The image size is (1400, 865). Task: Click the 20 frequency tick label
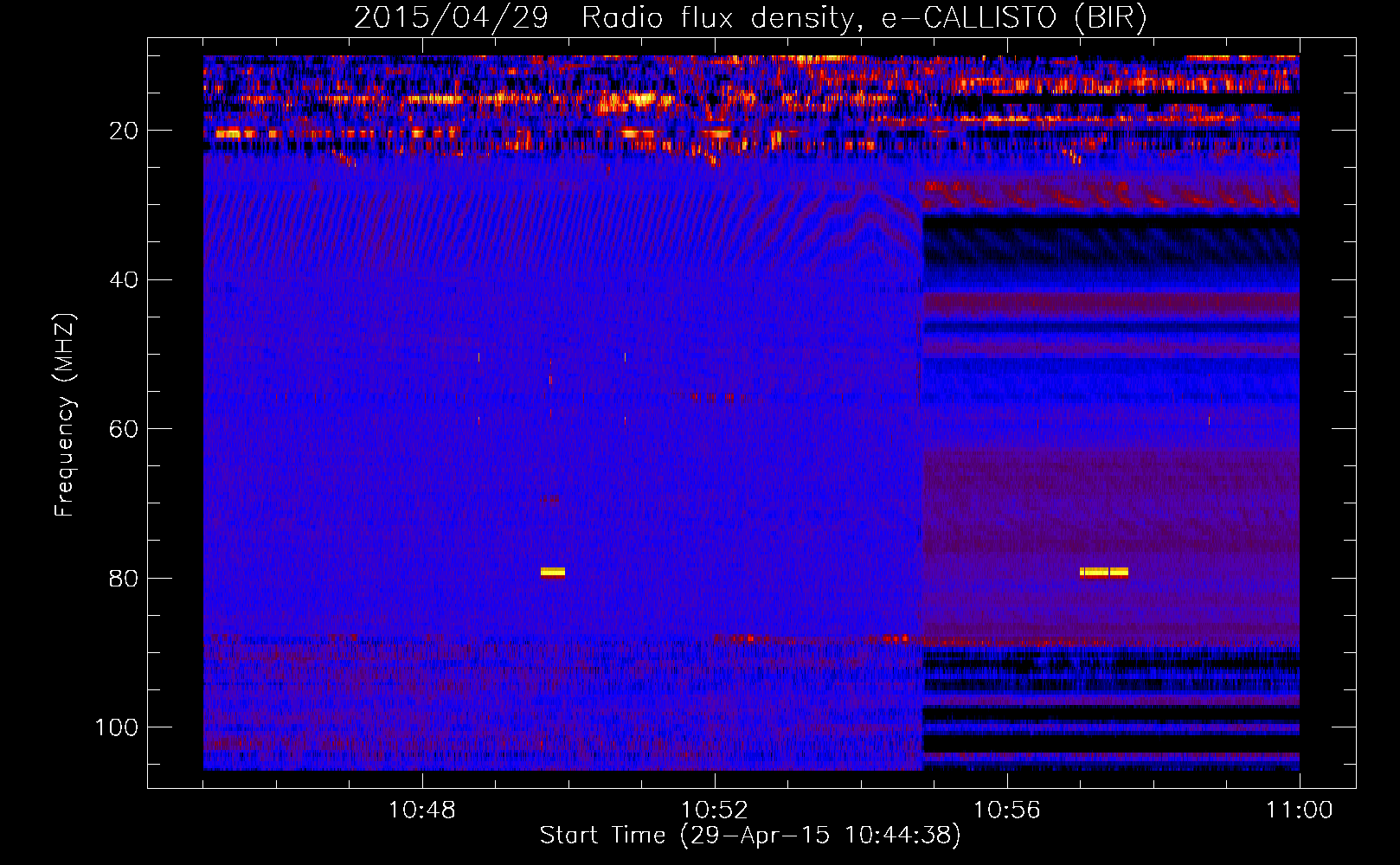click(125, 131)
